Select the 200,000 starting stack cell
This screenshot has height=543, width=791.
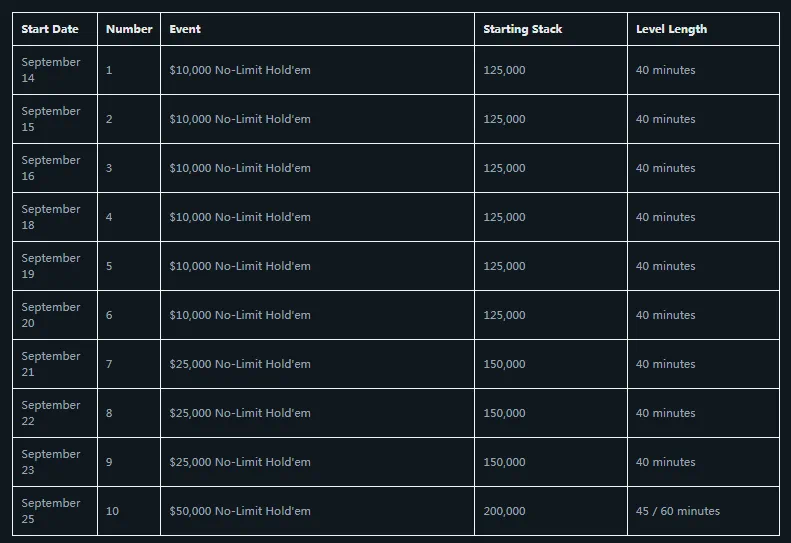504,511
